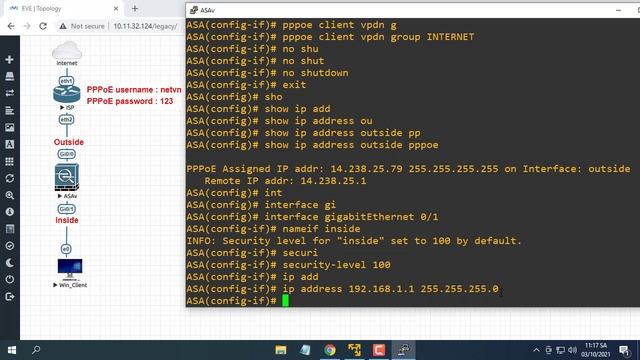Click the 'nameif inside' command line
Screen dimensions: 640x360
click(x=273, y=229)
